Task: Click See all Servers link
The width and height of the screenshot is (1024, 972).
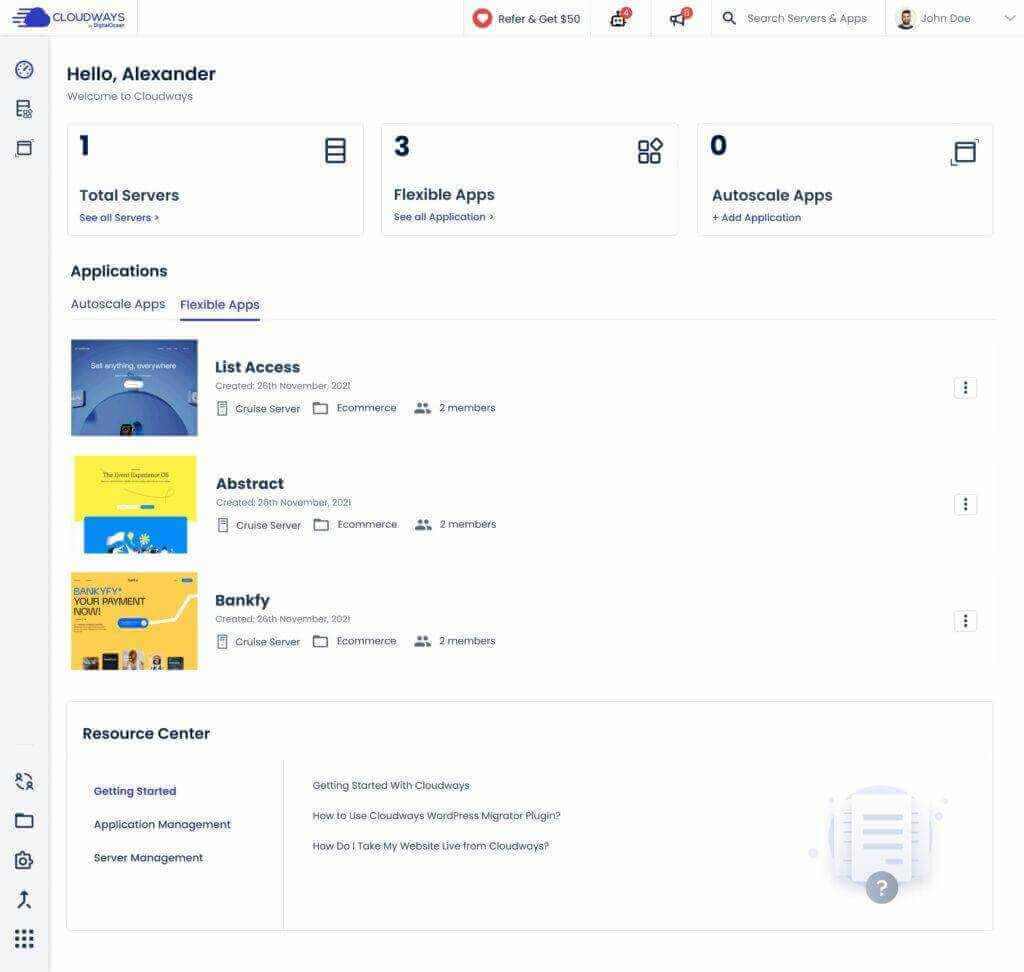Action: [x=119, y=218]
